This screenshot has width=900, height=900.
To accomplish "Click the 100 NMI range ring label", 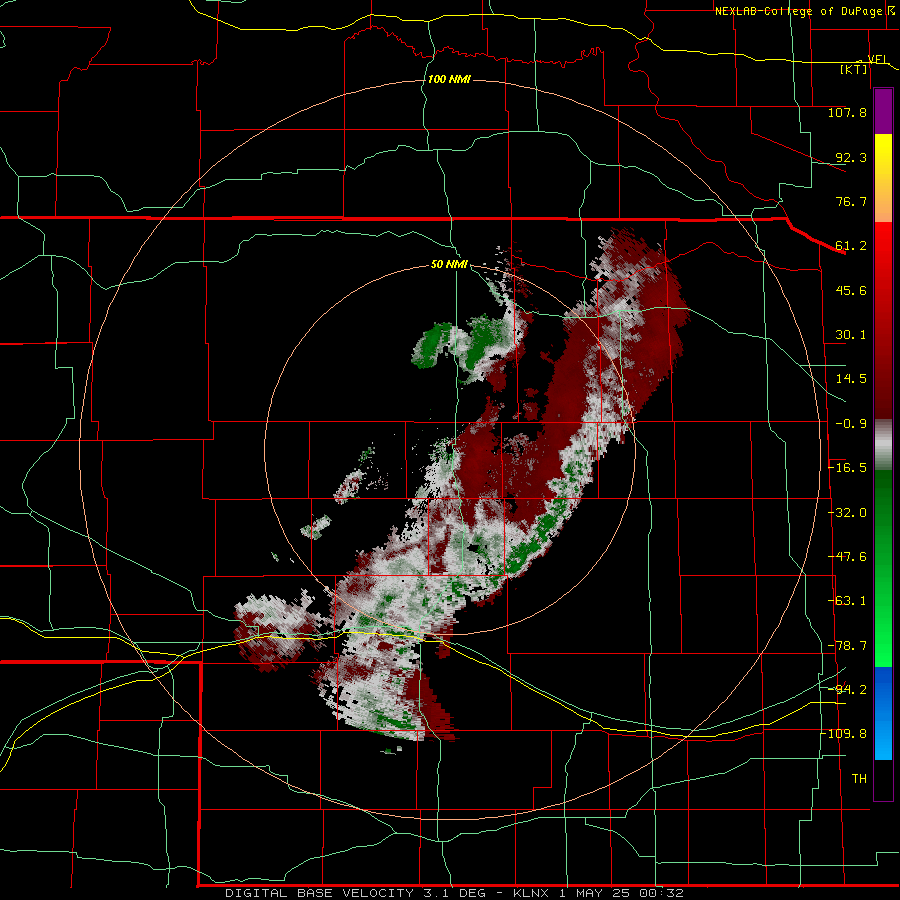I will point(449,79).
